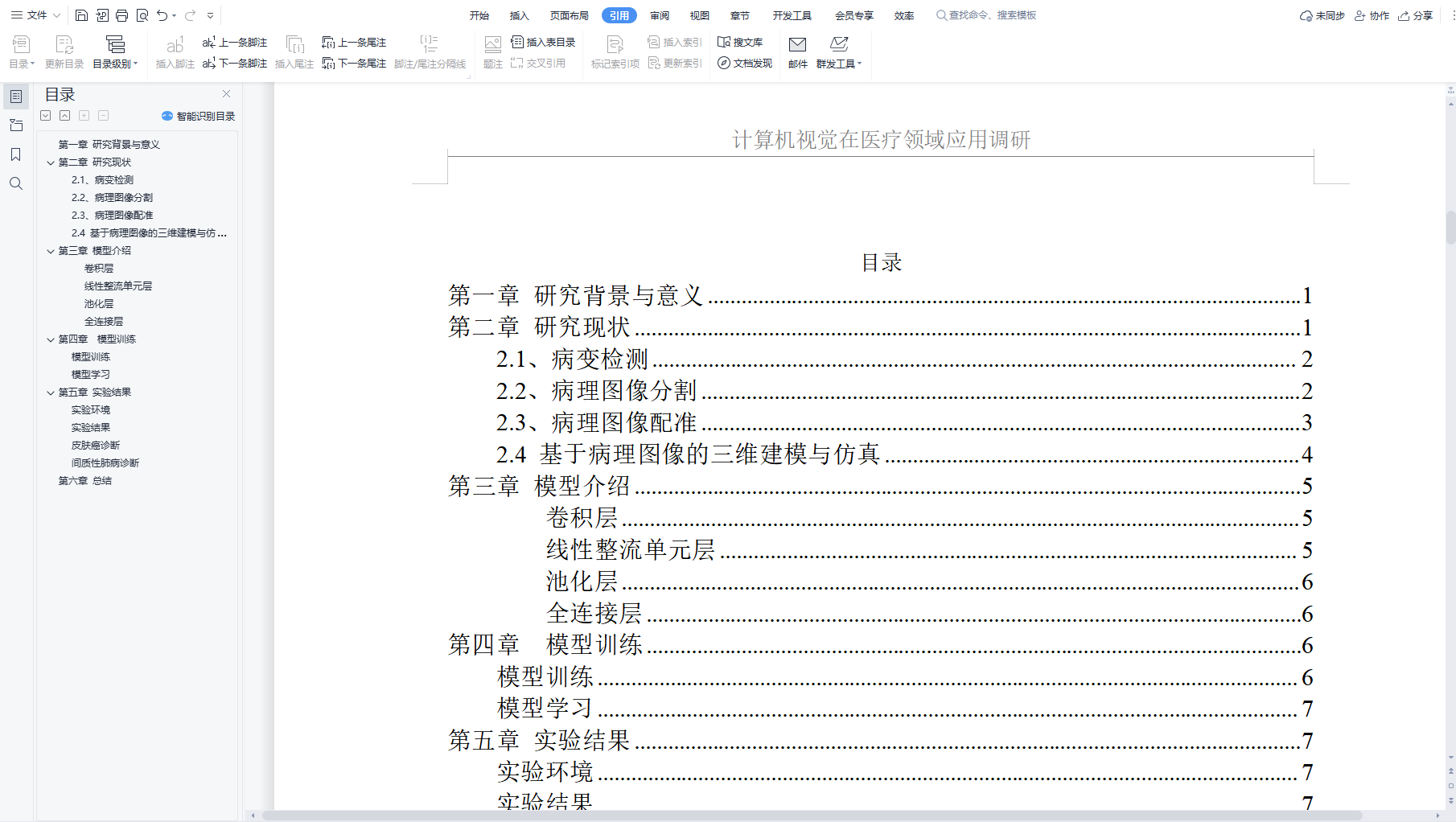Switch to 视图 tab

[x=700, y=15]
